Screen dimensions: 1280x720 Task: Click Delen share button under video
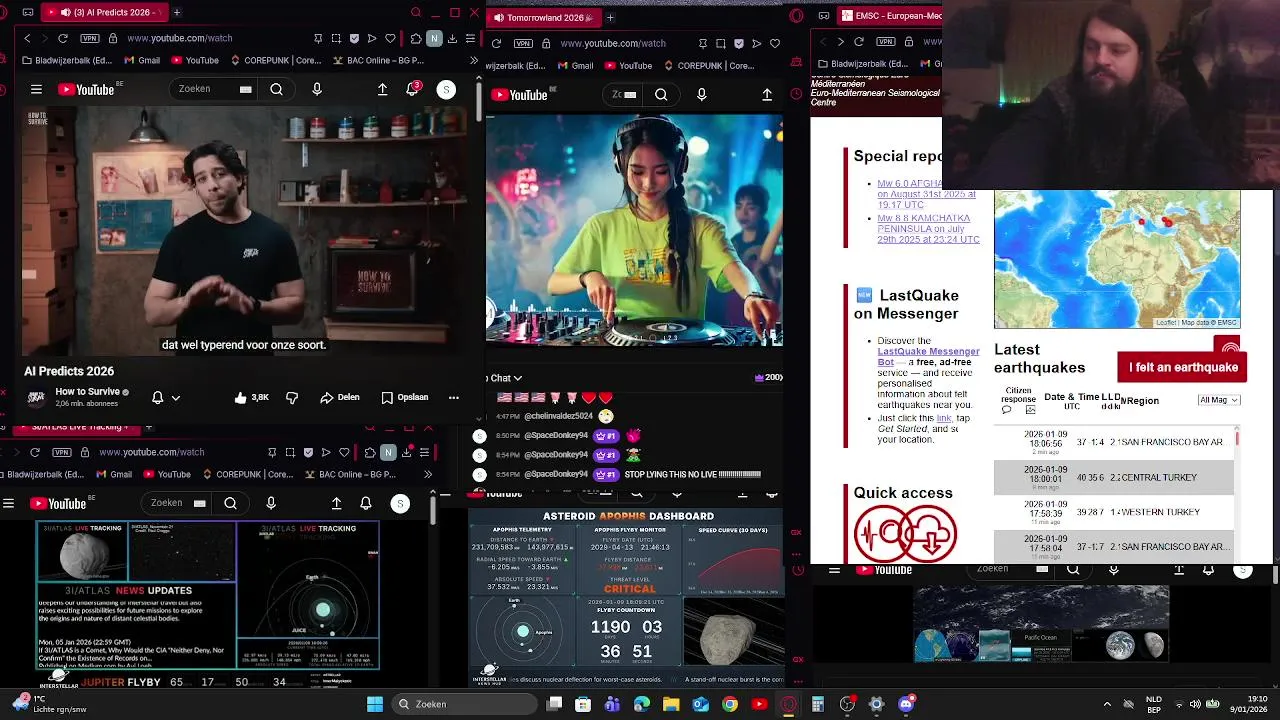click(x=340, y=397)
